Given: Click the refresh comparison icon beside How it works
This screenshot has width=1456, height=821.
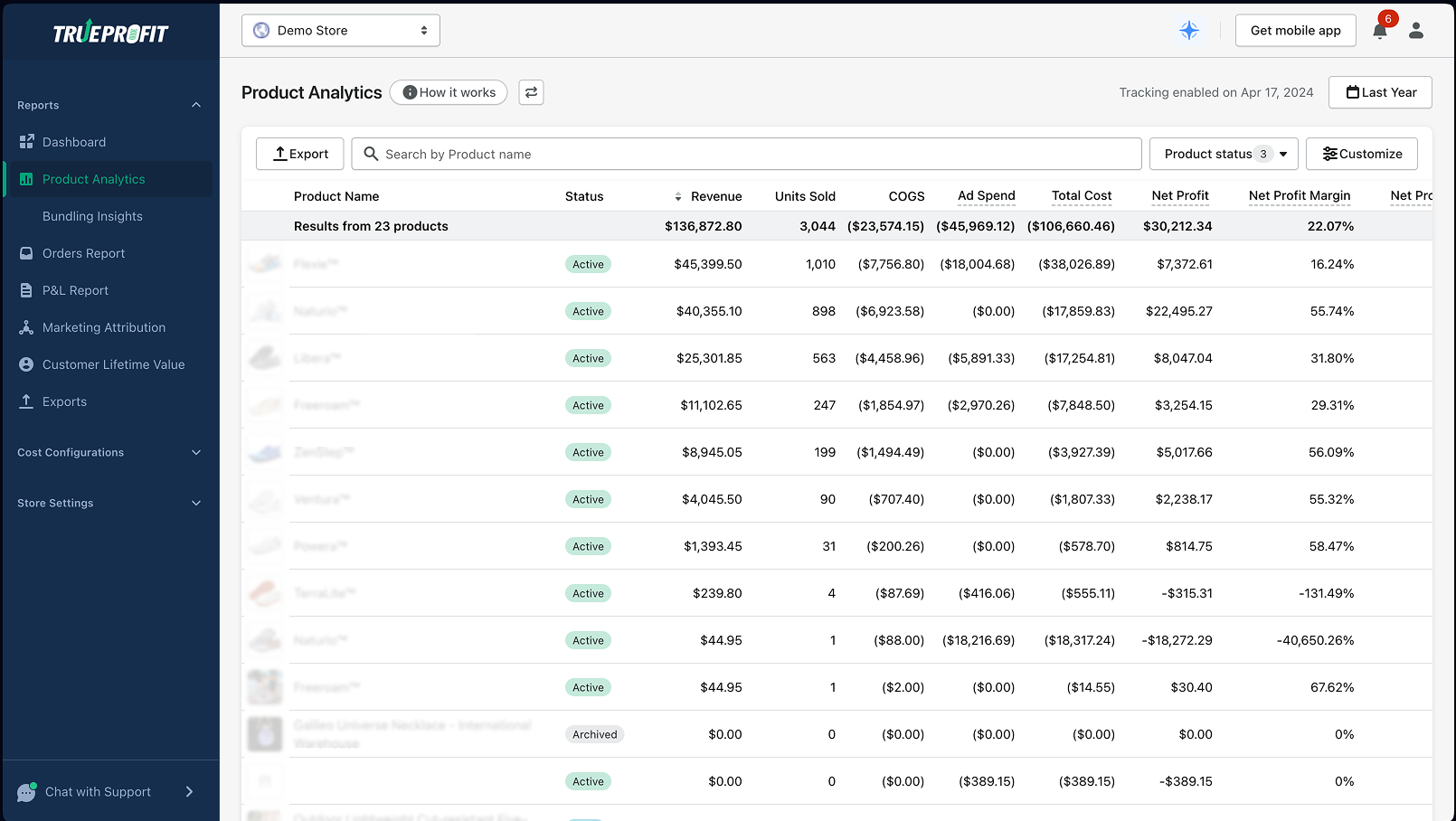Looking at the screenshot, I should [x=531, y=92].
